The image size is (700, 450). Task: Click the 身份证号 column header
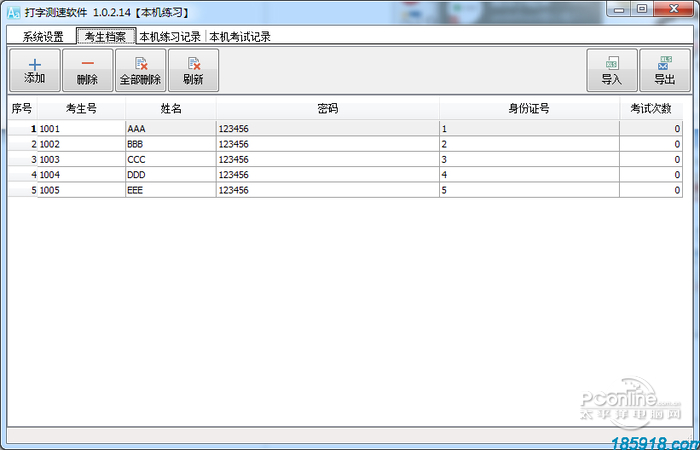click(x=529, y=108)
